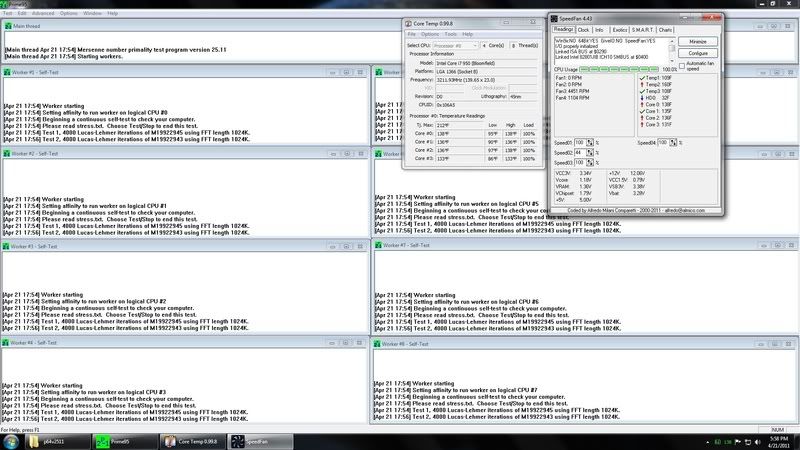This screenshot has height=450, width=800.
Task: Click the Worker #3 Self-Test window icon
Action: (6, 246)
